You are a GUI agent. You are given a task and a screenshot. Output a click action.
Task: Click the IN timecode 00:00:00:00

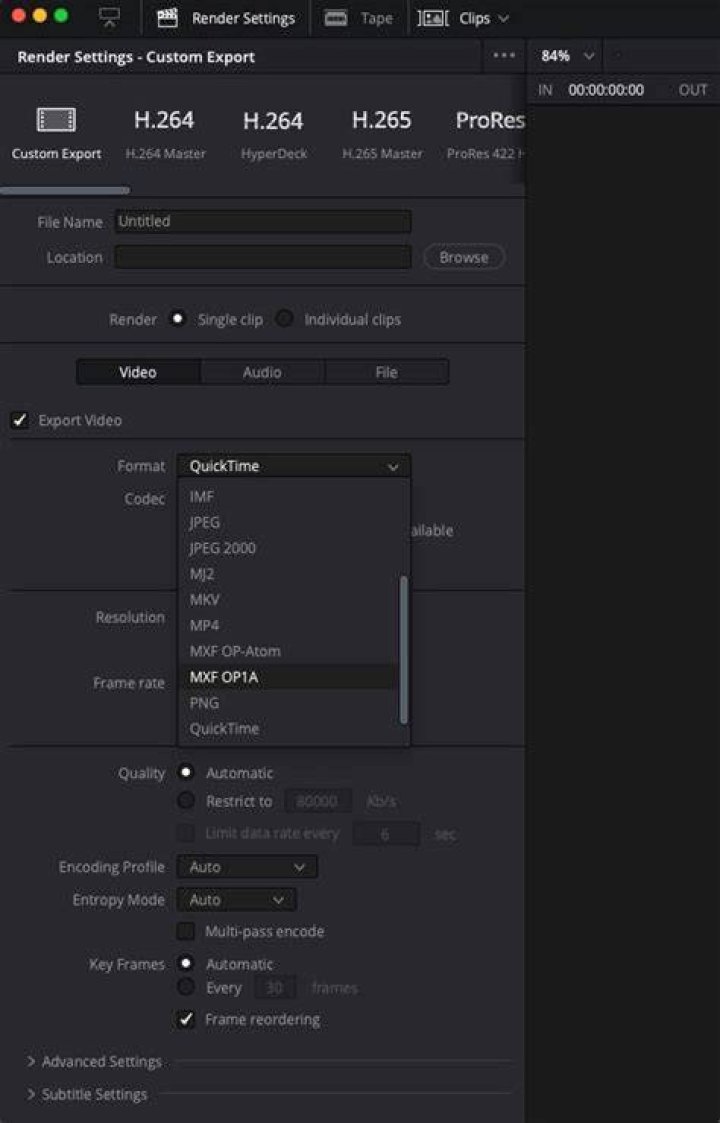[x=605, y=90]
